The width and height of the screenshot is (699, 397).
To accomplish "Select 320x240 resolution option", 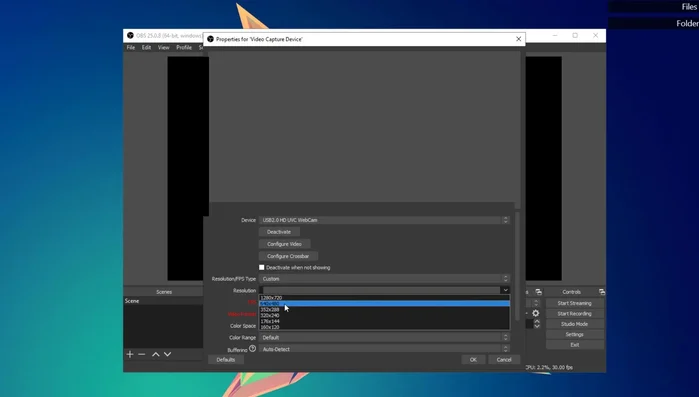I will tap(384, 315).
